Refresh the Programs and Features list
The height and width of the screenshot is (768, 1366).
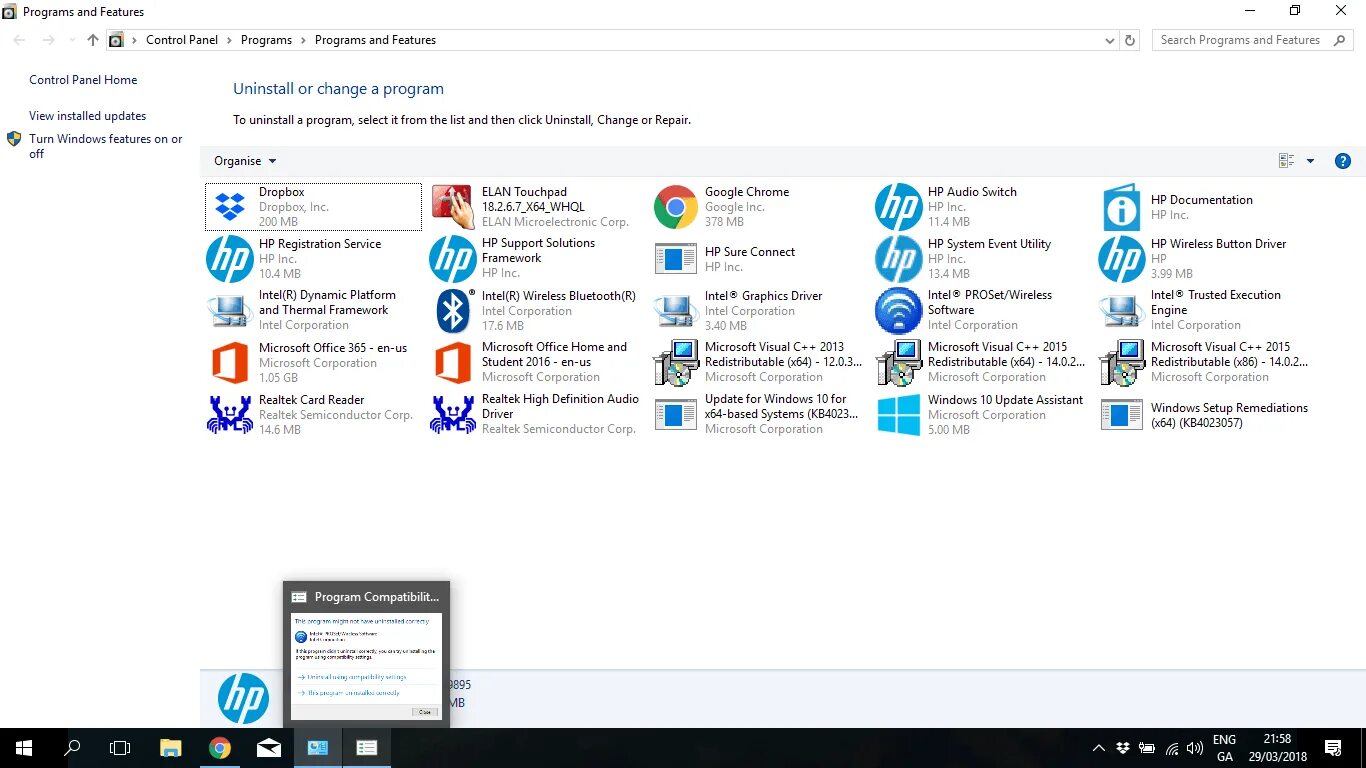pyautogui.click(x=1130, y=40)
